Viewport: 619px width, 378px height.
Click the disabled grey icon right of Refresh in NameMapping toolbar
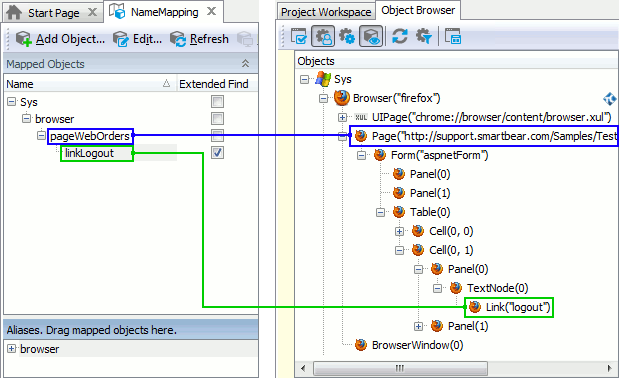(245, 39)
